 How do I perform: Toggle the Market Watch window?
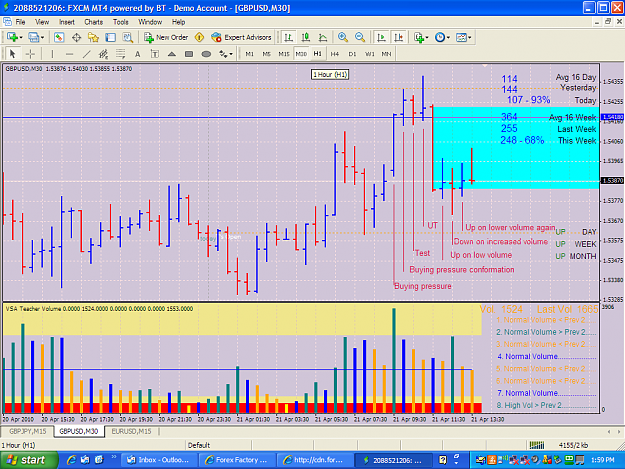tap(59, 37)
